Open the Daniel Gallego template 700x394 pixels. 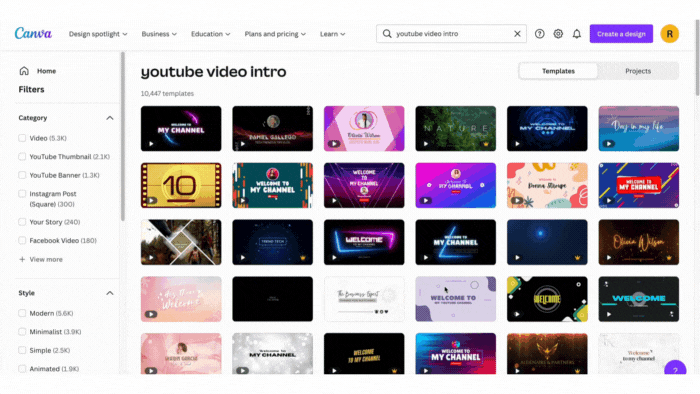click(272, 129)
